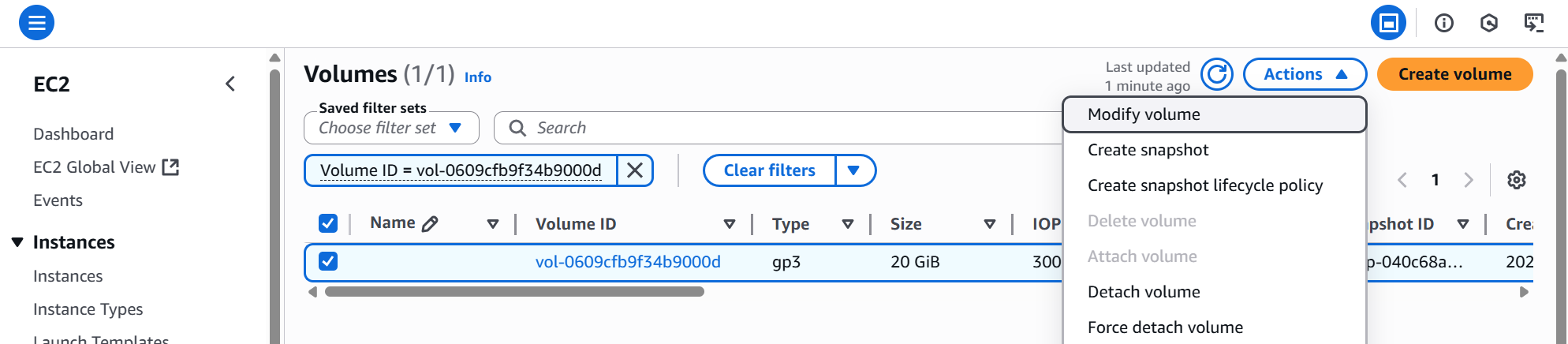Screen dimensions: 1568x344
Task: Choose Create snapshot menu item
Action: pyautogui.click(x=1148, y=150)
